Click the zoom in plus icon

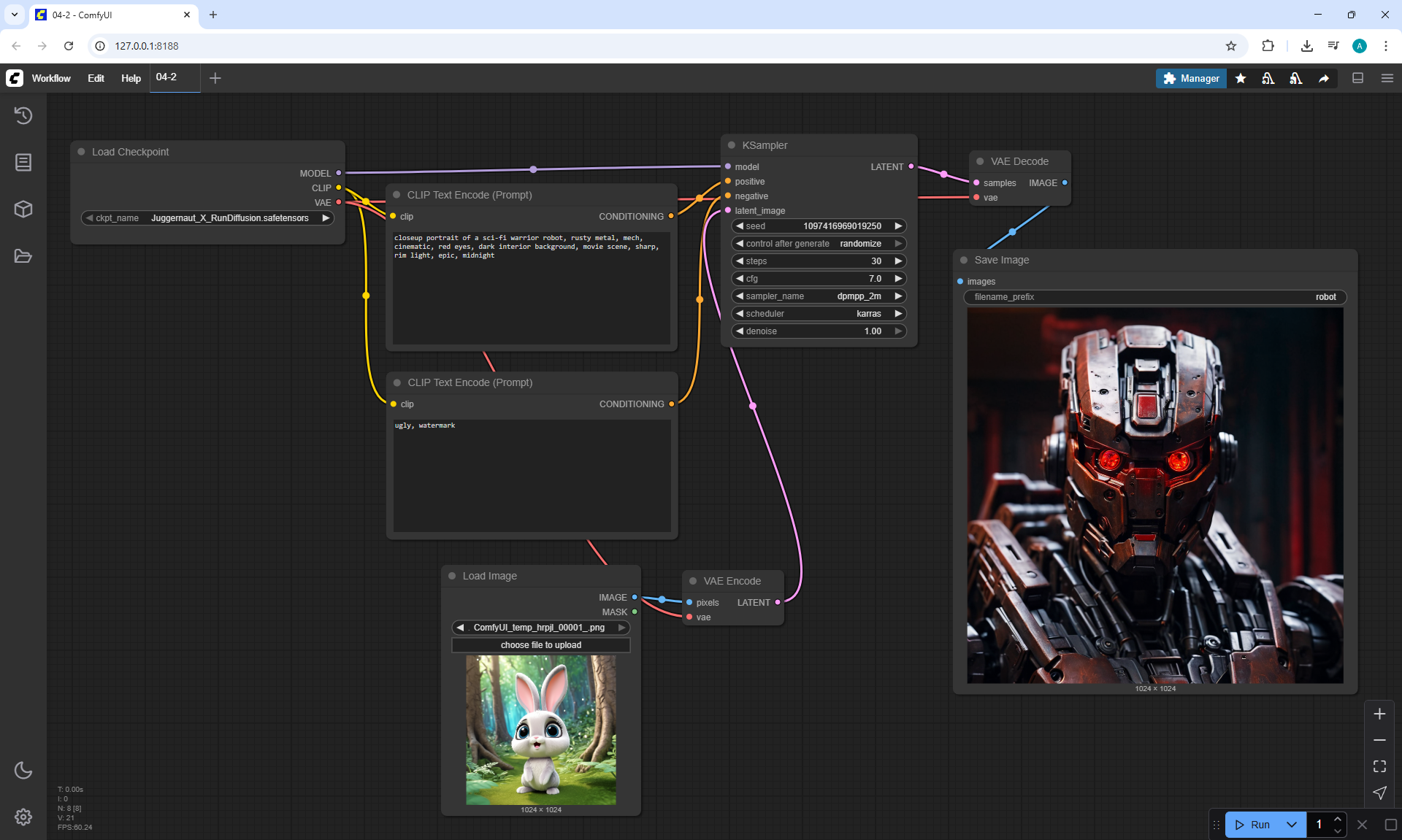click(1379, 714)
